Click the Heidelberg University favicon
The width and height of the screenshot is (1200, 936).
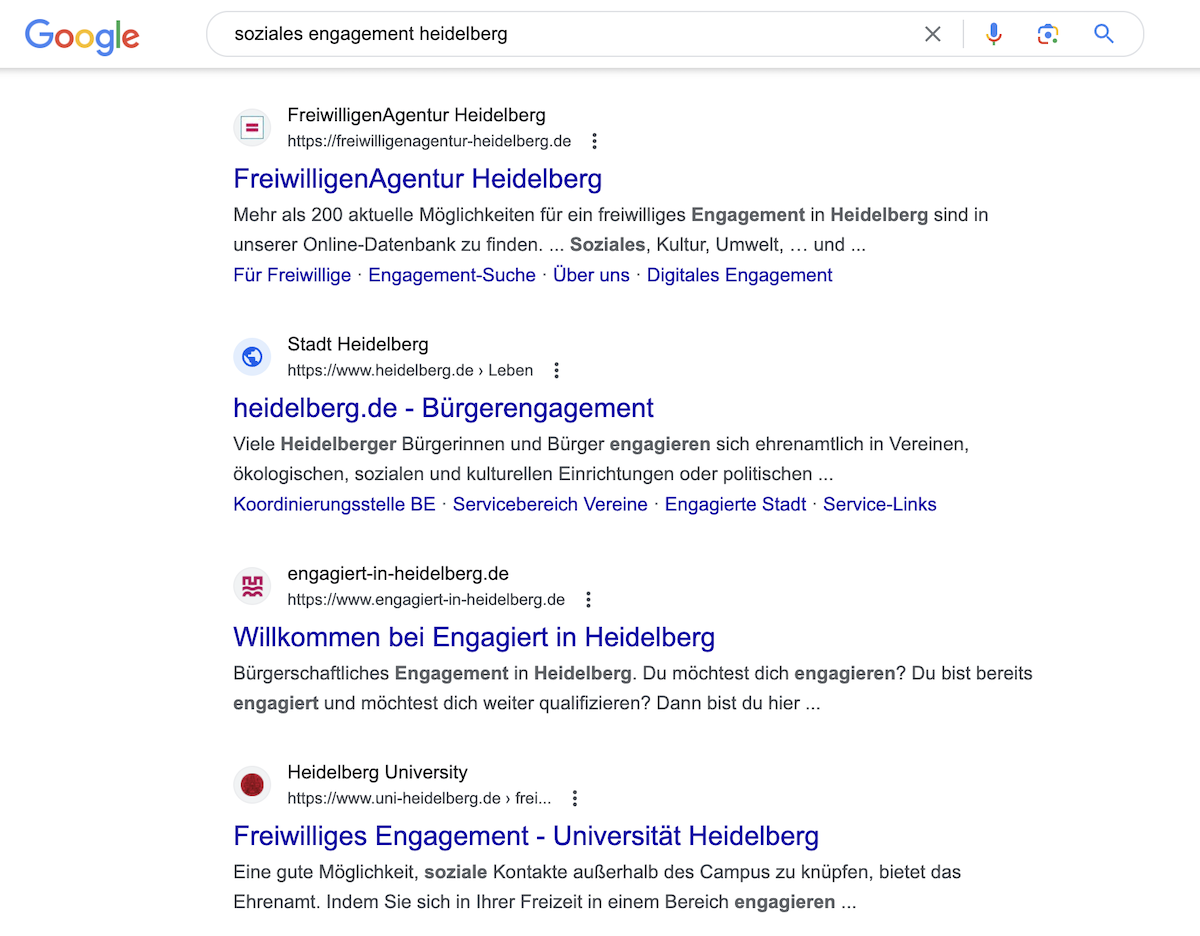coord(252,785)
